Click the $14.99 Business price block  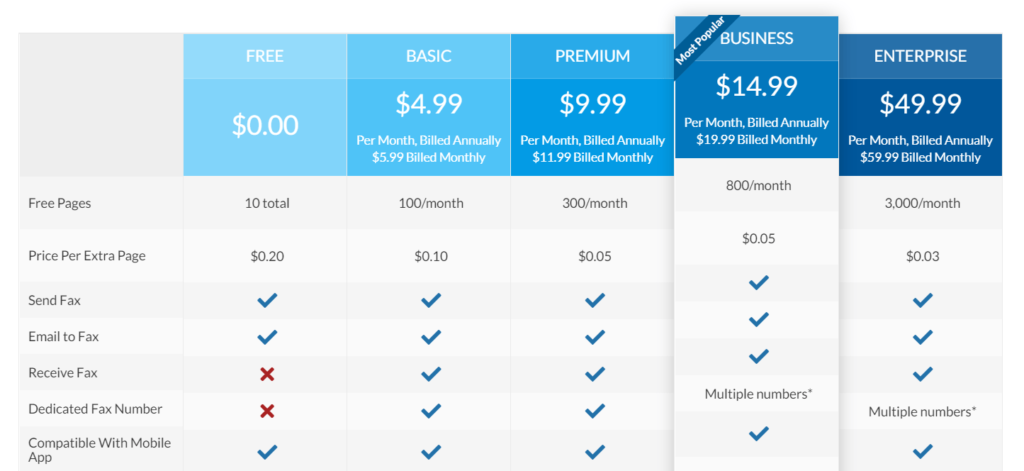coord(757,109)
